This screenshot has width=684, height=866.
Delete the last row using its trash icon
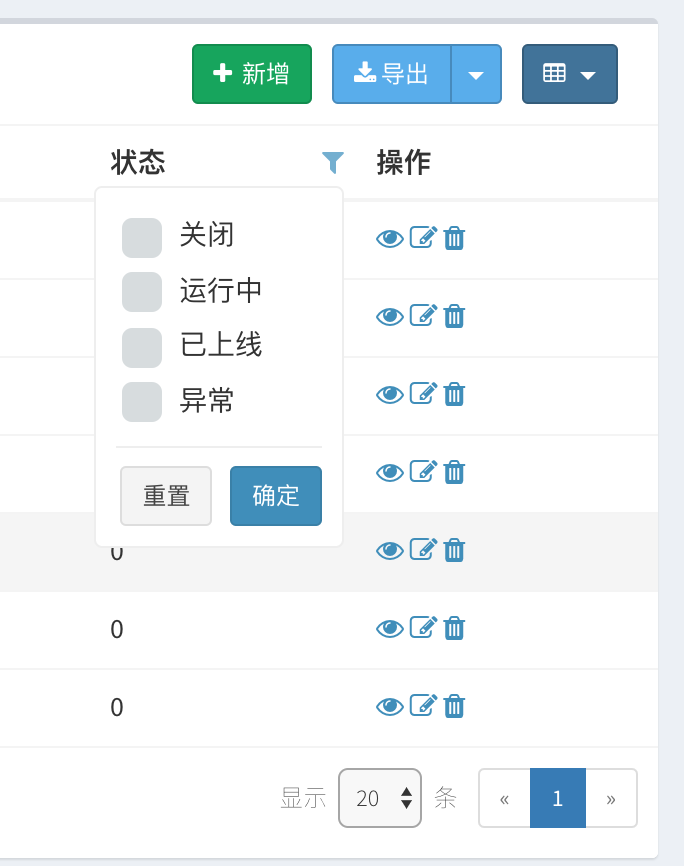tap(454, 706)
